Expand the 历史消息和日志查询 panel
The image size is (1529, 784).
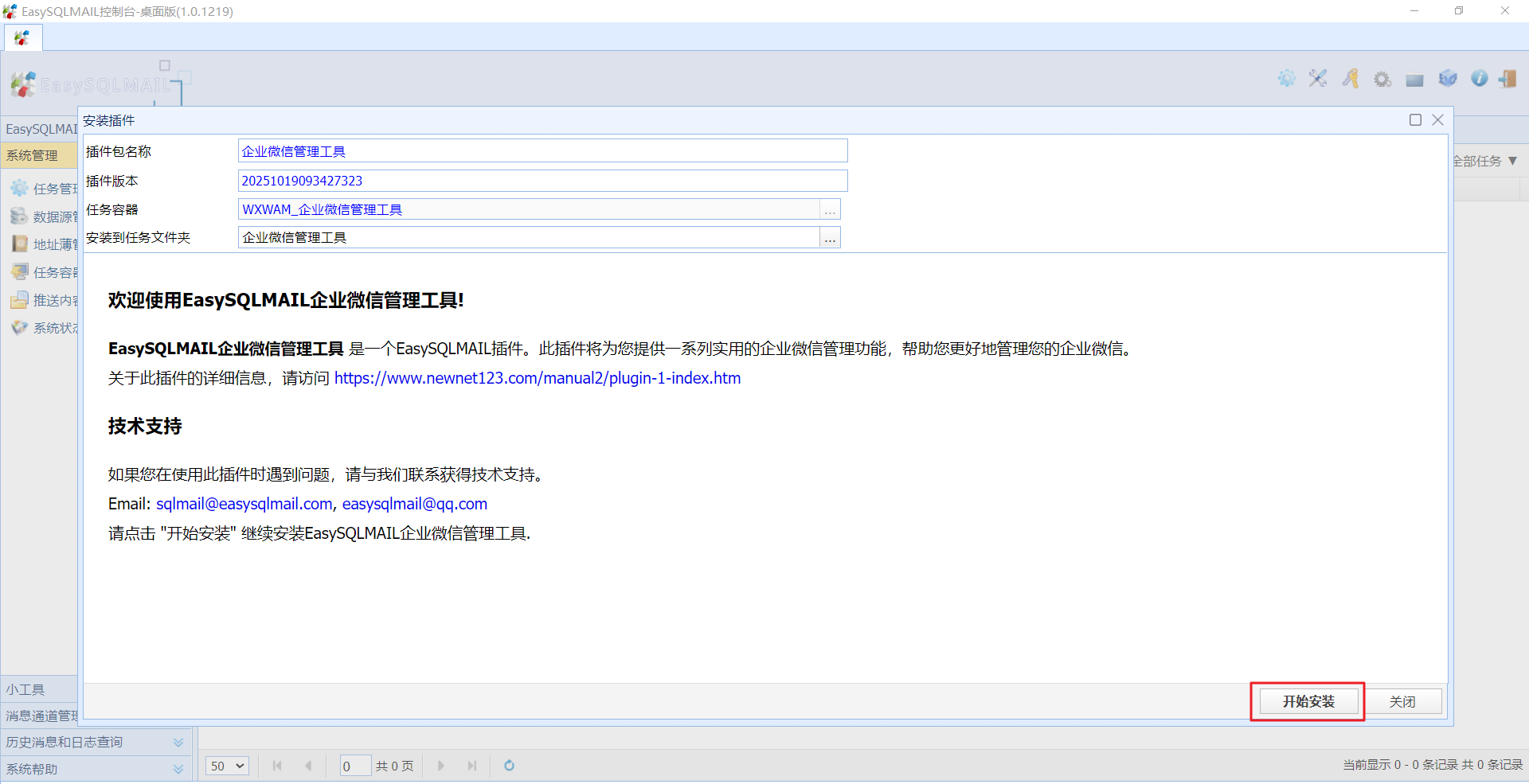point(178,743)
